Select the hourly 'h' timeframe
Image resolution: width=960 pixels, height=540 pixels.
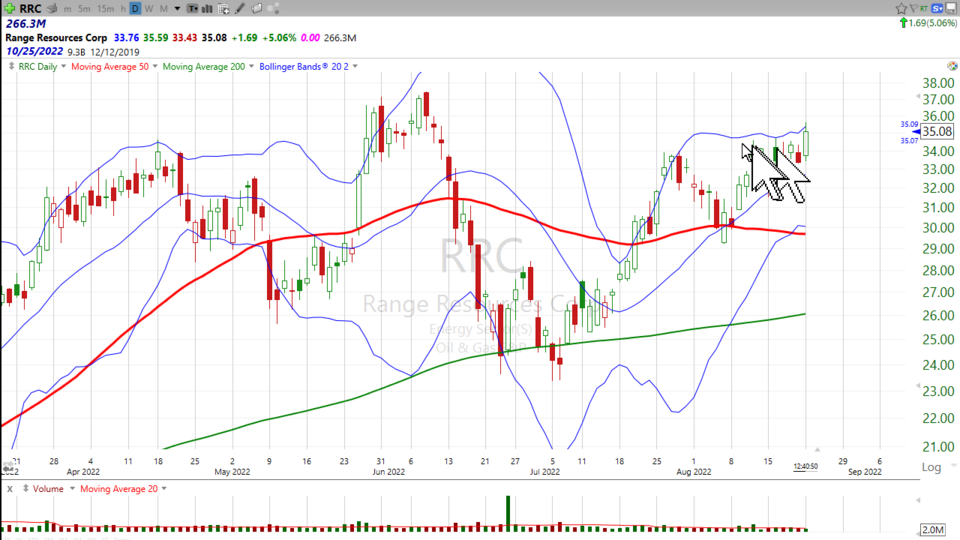point(123,9)
